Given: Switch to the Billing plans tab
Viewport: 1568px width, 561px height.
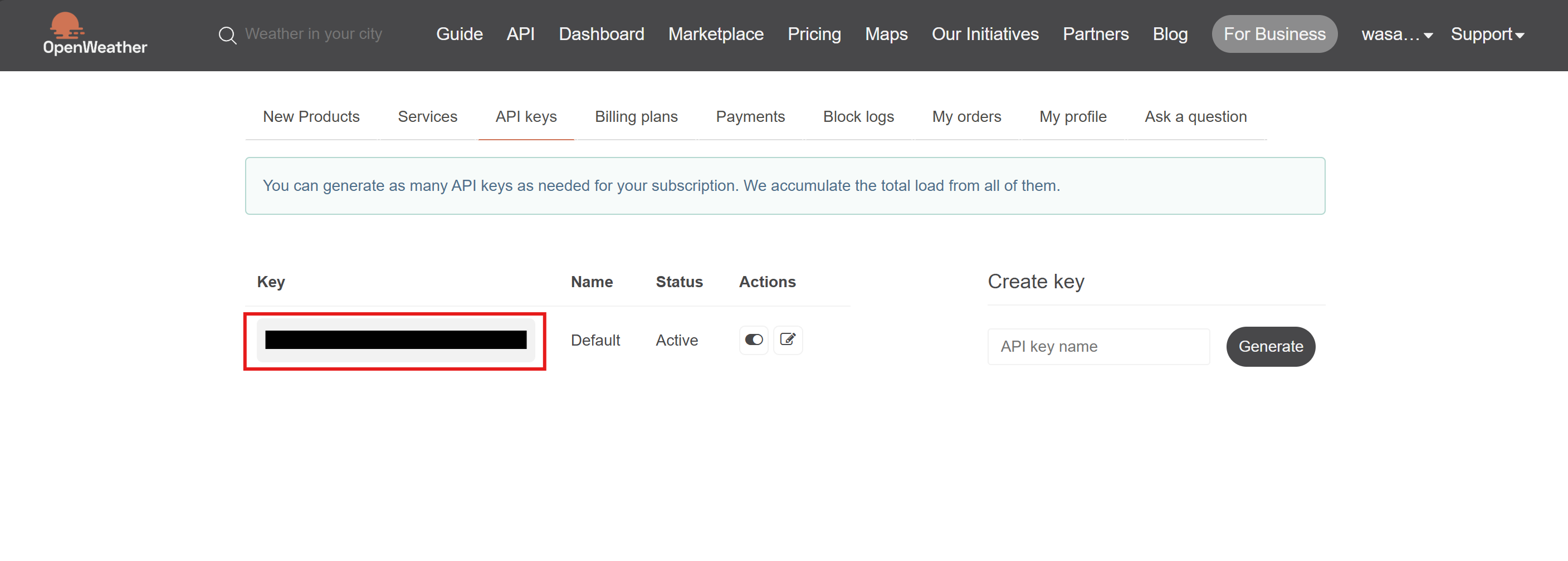Looking at the screenshot, I should click(636, 116).
